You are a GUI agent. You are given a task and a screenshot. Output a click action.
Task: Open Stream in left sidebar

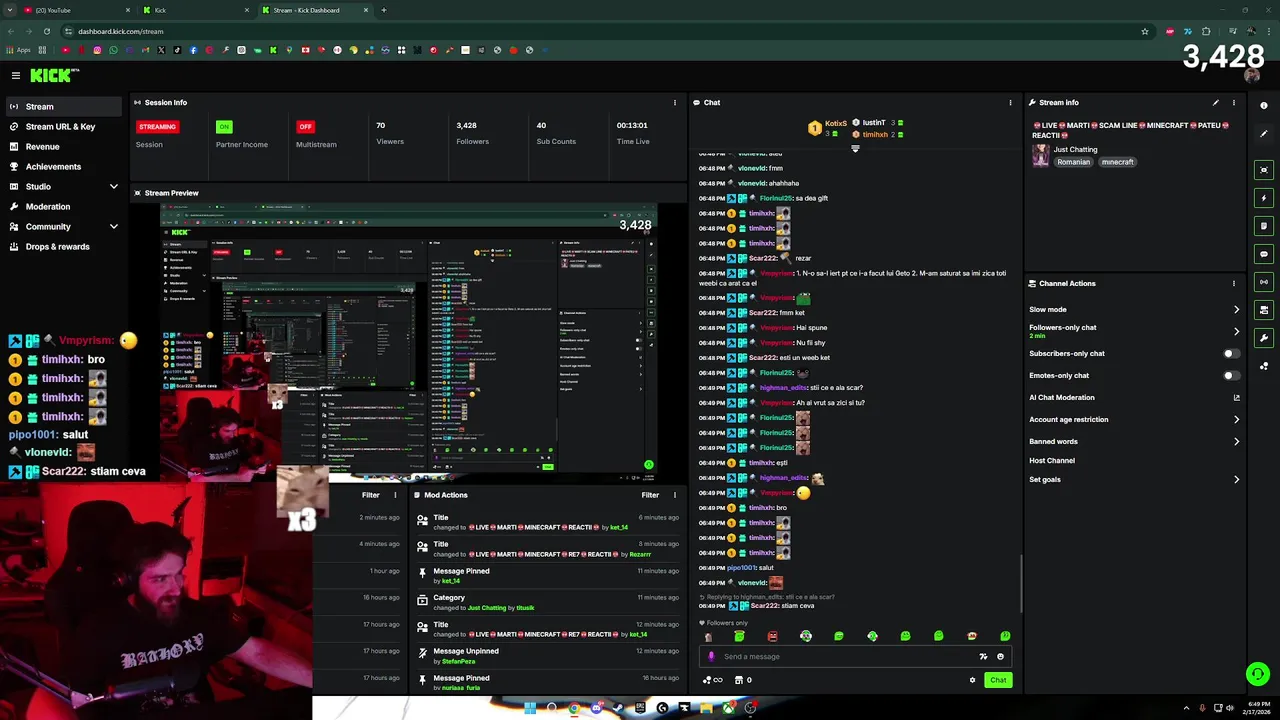click(62, 106)
